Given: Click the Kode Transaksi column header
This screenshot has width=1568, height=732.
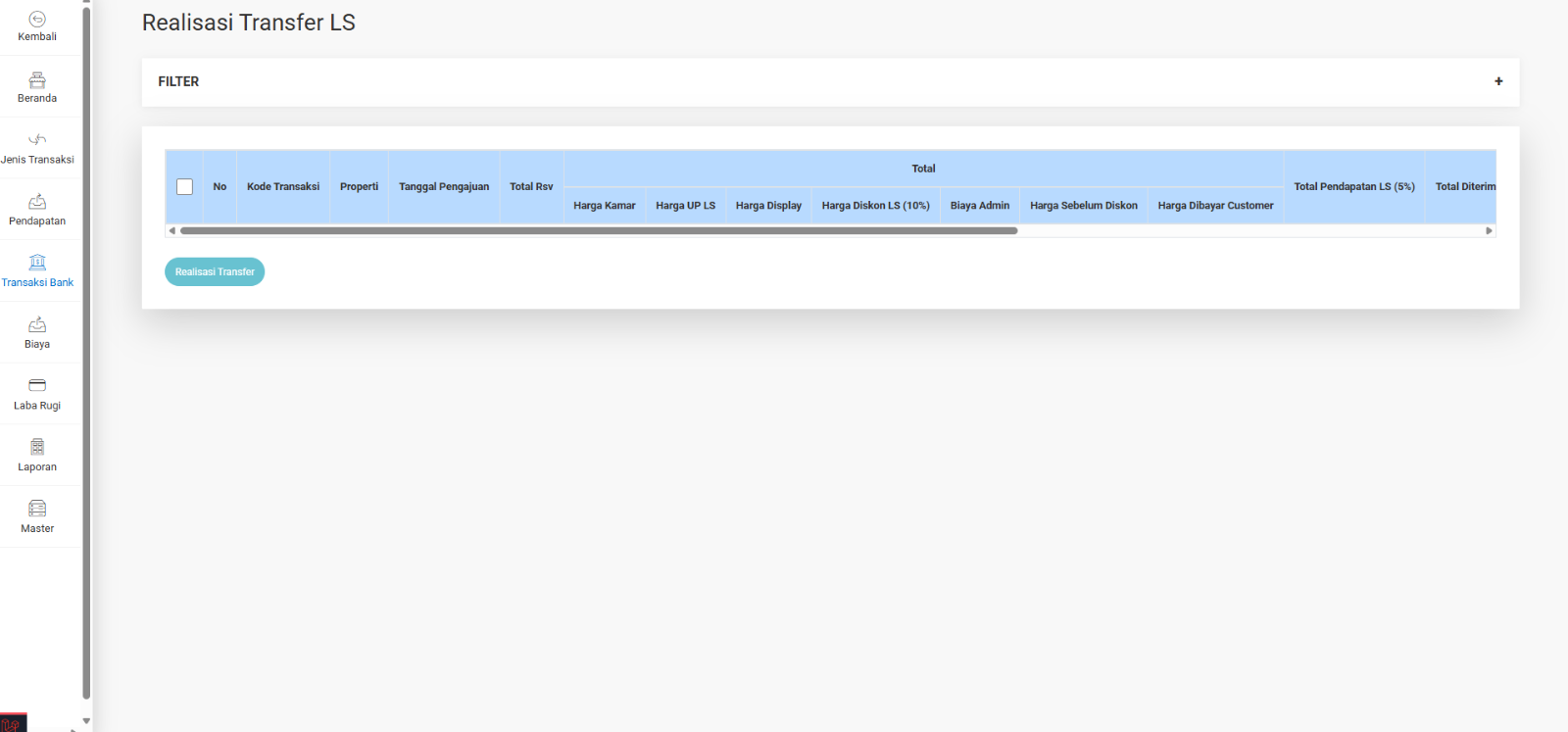Looking at the screenshot, I should click(283, 187).
